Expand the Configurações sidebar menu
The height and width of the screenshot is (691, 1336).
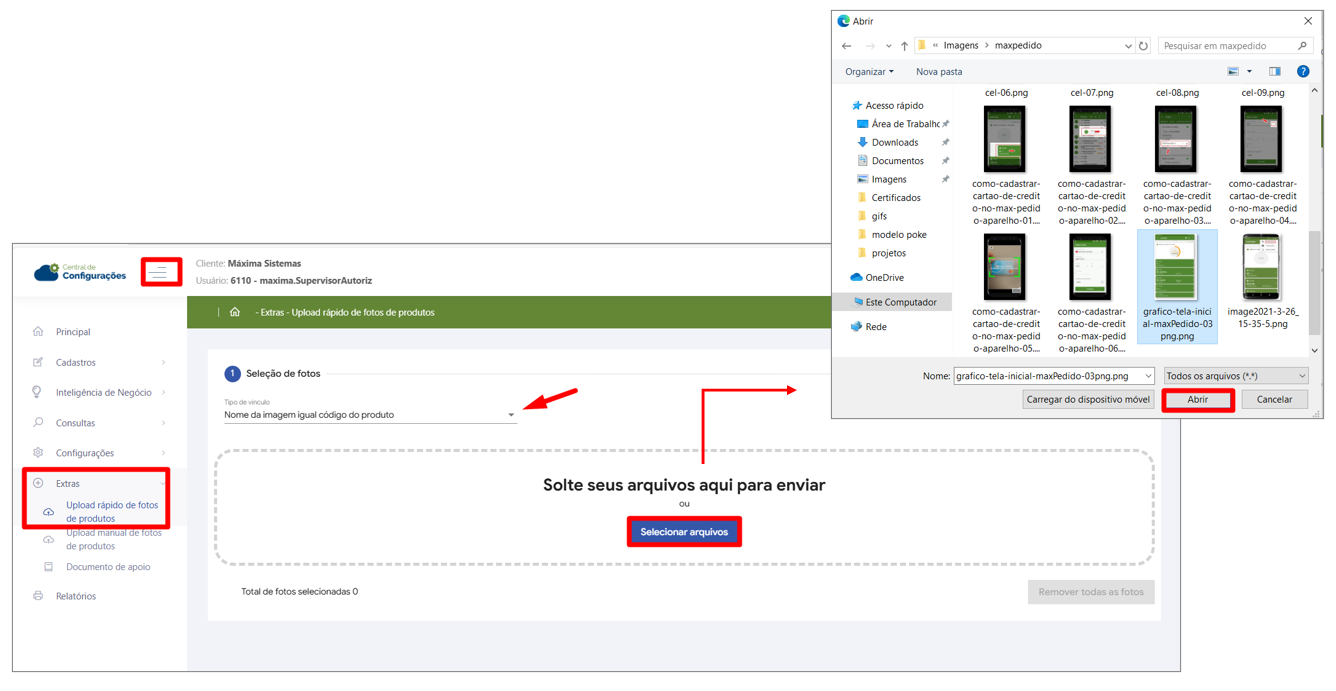pos(85,453)
